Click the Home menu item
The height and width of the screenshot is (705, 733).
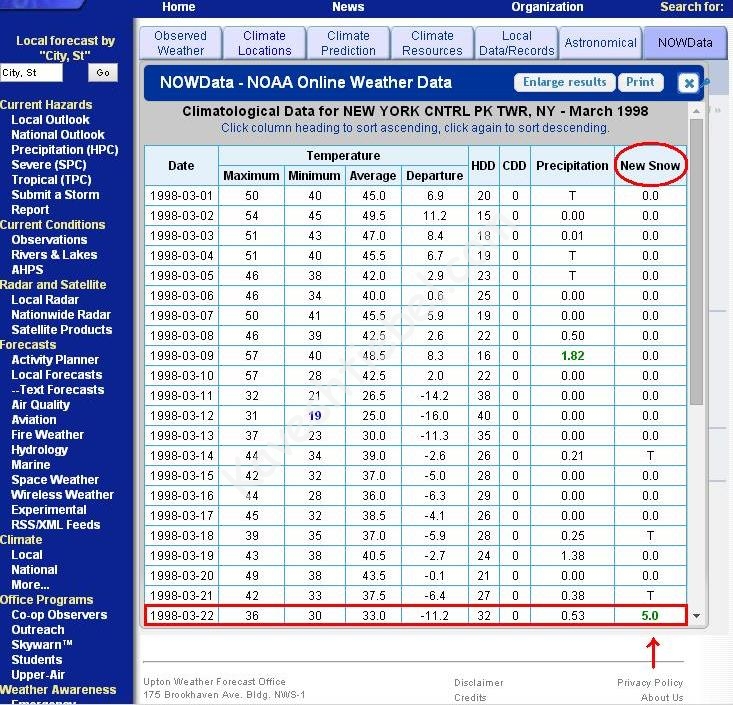pyautogui.click(x=179, y=7)
